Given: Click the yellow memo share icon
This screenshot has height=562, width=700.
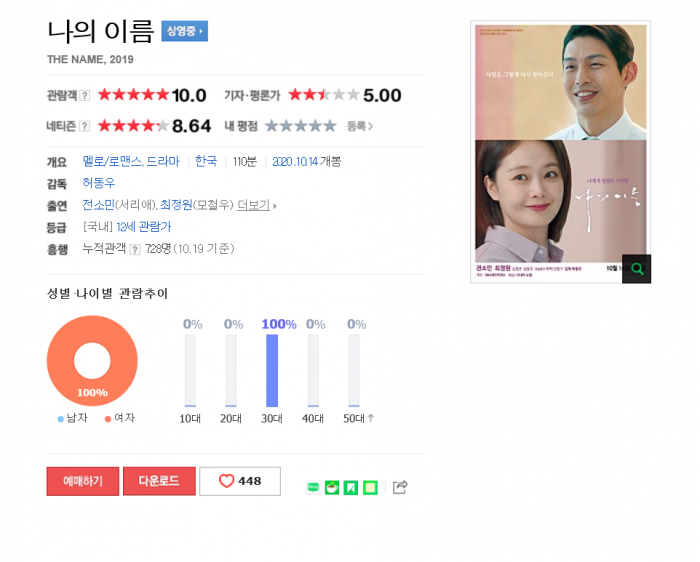Looking at the screenshot, I should (x=370, y=487).
